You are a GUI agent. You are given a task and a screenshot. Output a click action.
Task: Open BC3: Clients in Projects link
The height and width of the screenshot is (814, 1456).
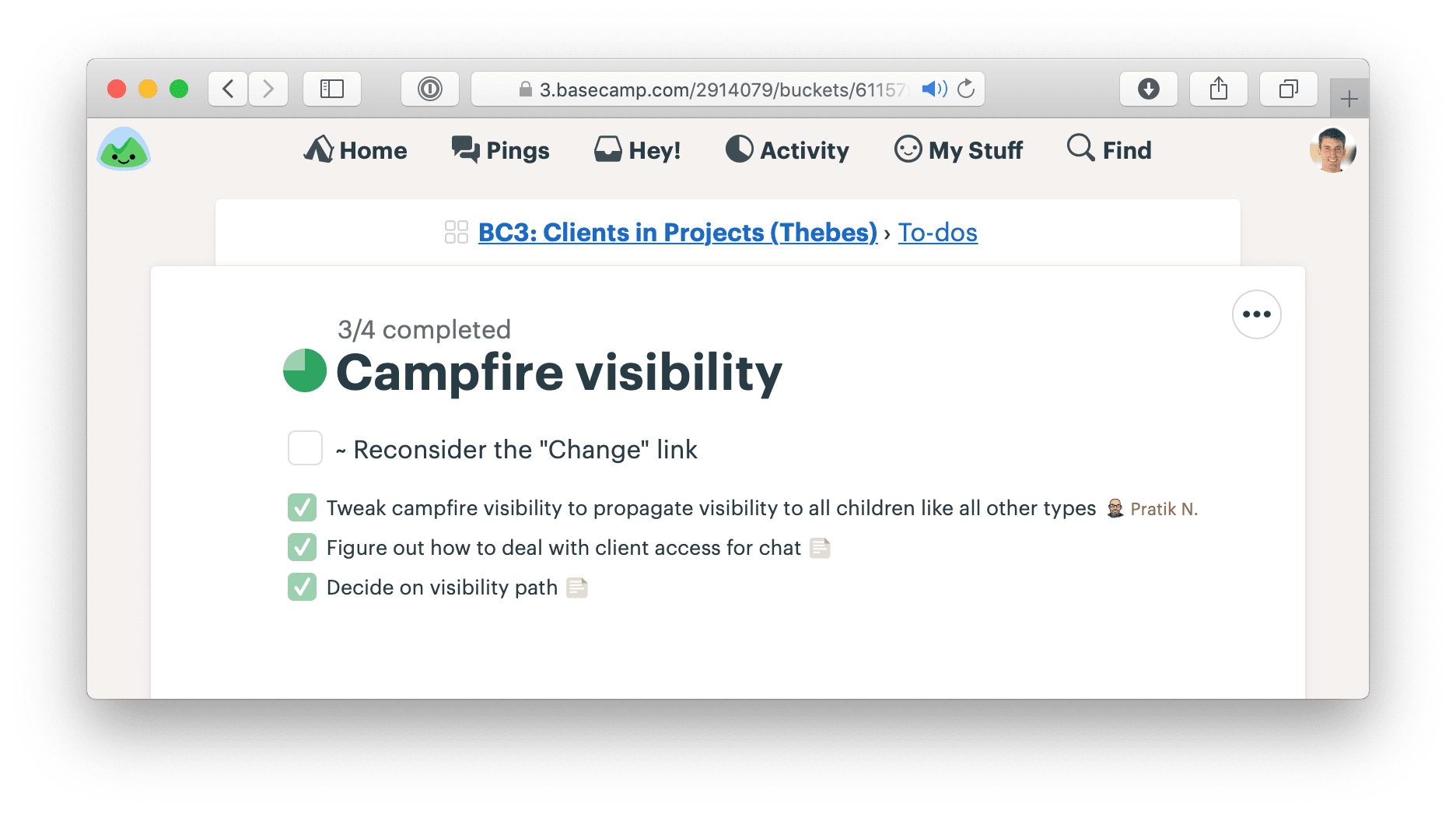[x=677, y=232]
